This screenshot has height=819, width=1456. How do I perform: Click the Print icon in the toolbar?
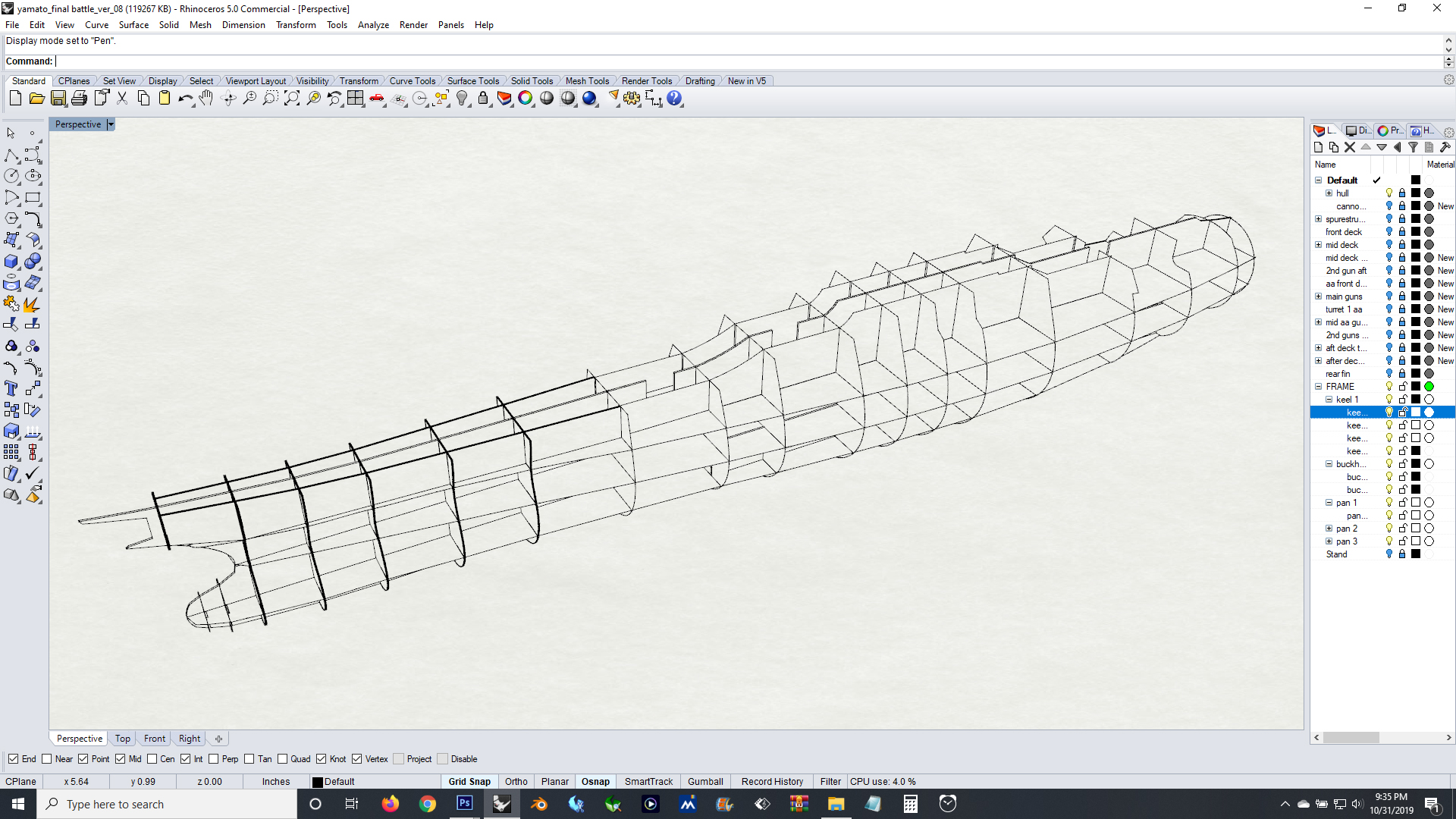[80, 99]
